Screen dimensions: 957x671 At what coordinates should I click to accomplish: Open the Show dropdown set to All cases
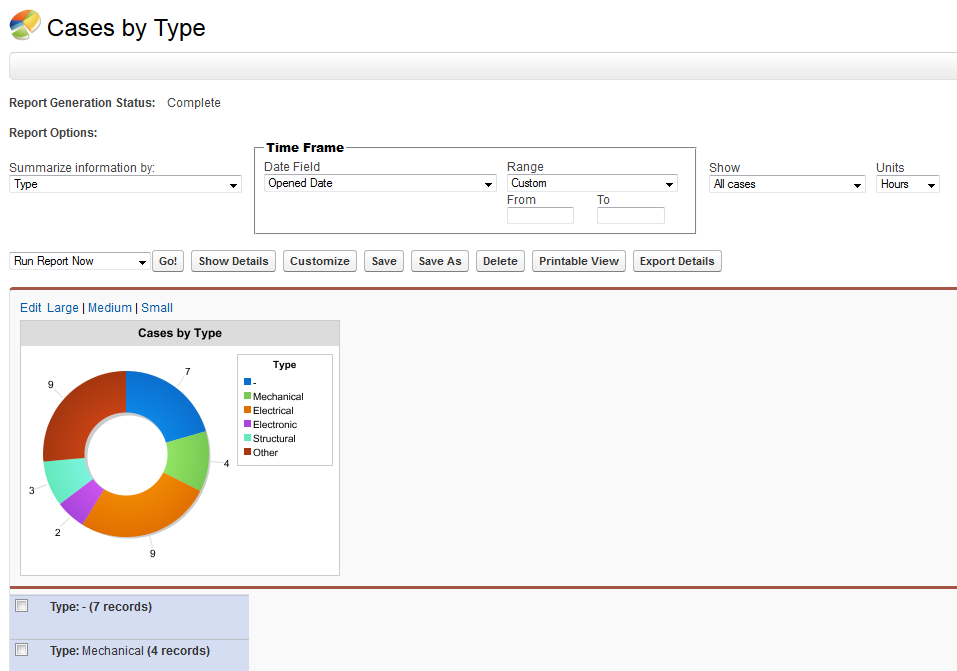point(787,184)
